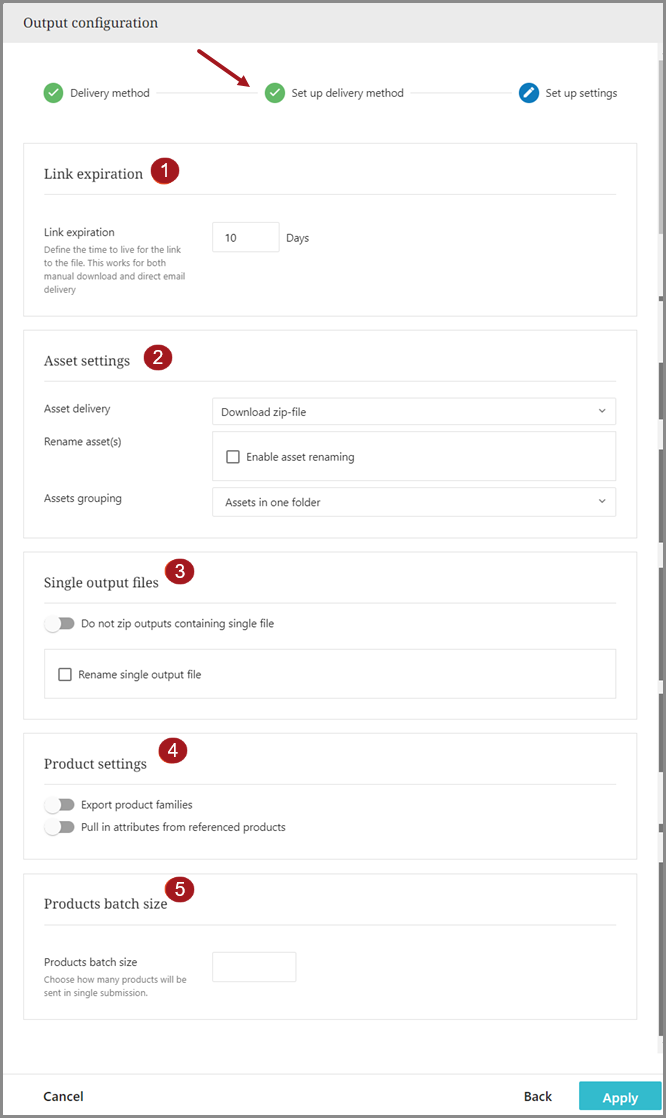This screenshot has width=666, height=1118.
Task: Expand the Assets grouping dropdown
Action: (x=413, y=502)
